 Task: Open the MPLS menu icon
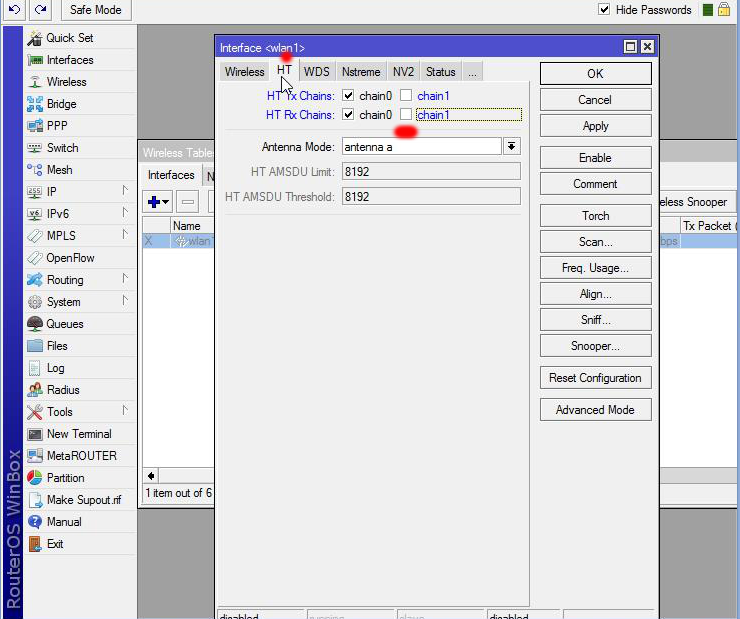(35, 235)
